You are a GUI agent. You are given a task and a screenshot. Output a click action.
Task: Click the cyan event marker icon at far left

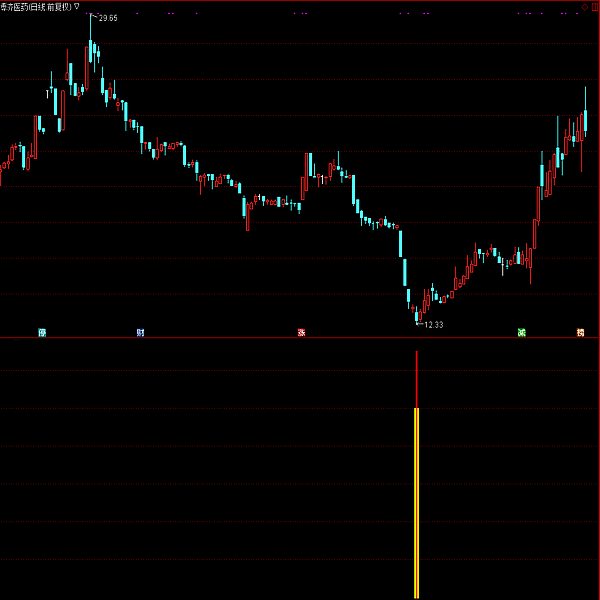click(x=42, y=332)
